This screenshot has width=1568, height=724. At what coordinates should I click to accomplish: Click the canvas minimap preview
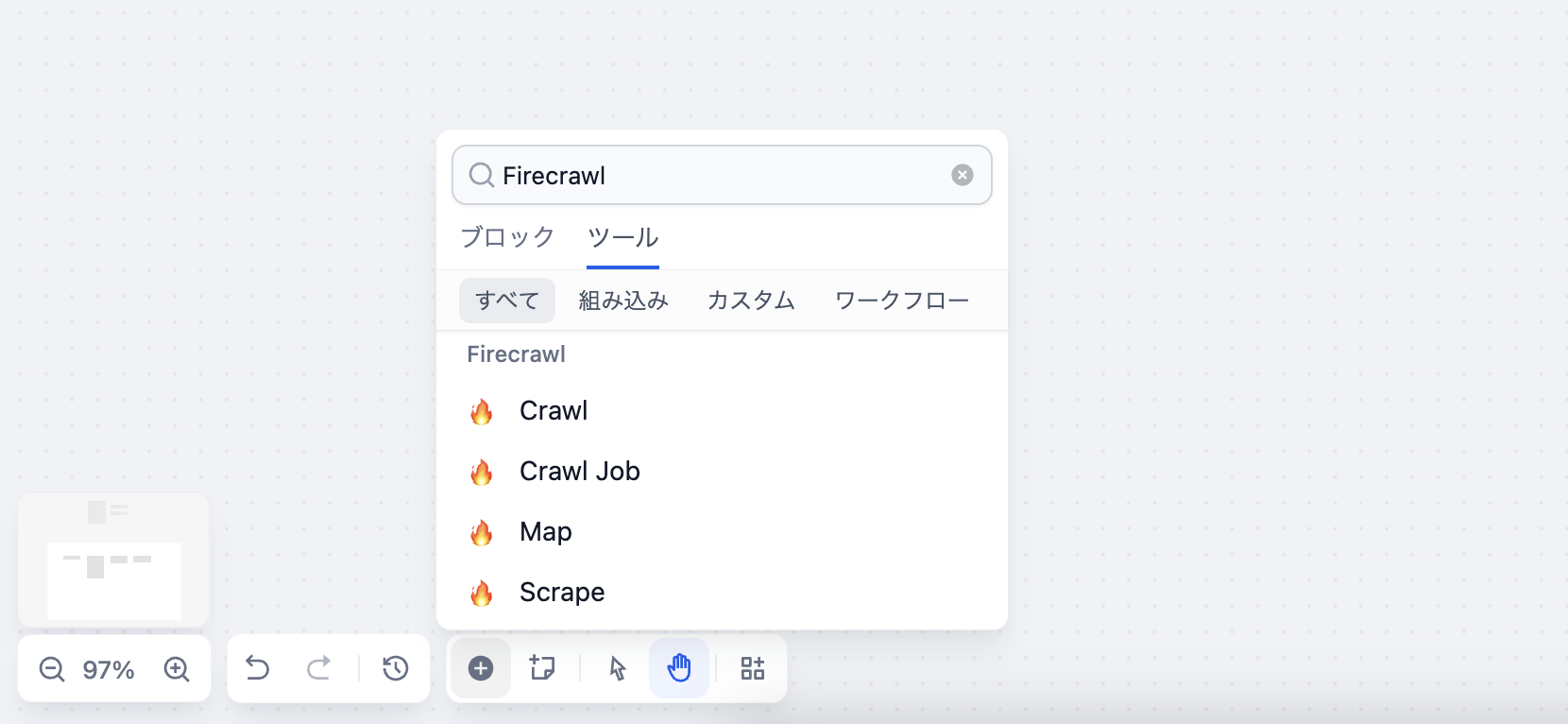pyautogui.click(x=113, y=559)
